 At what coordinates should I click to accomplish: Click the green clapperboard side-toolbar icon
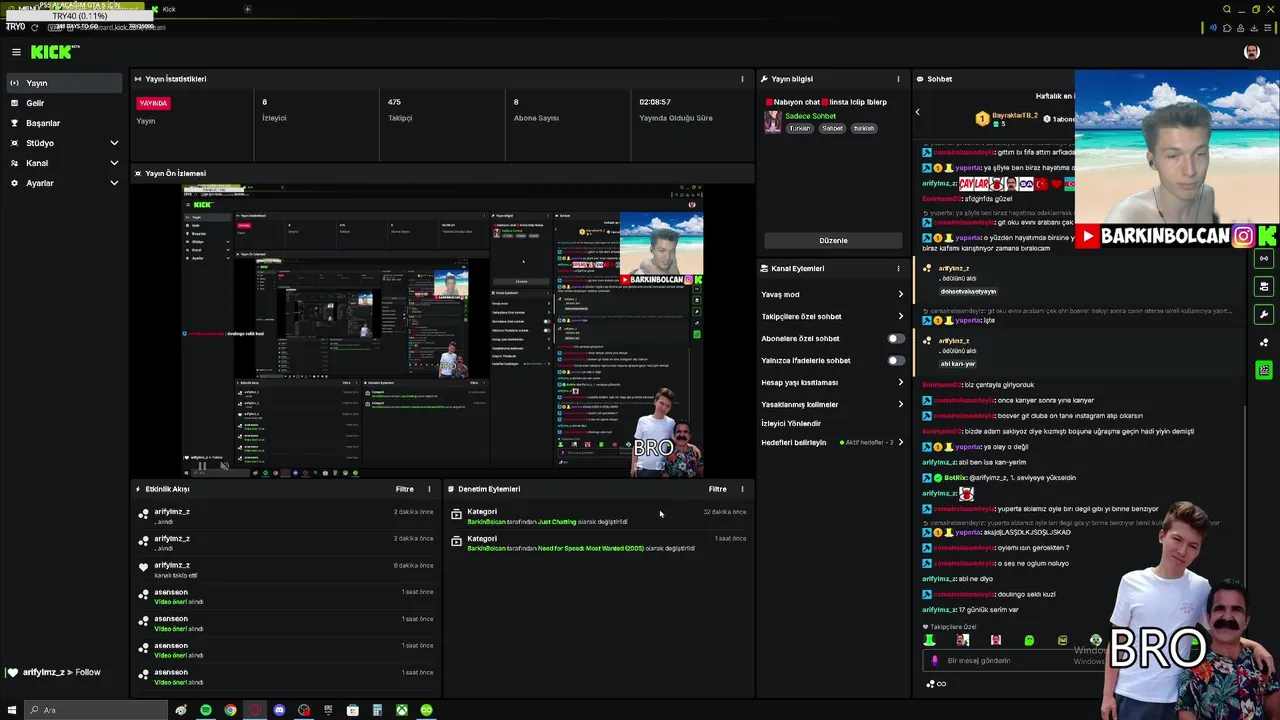click(1264, 370)
